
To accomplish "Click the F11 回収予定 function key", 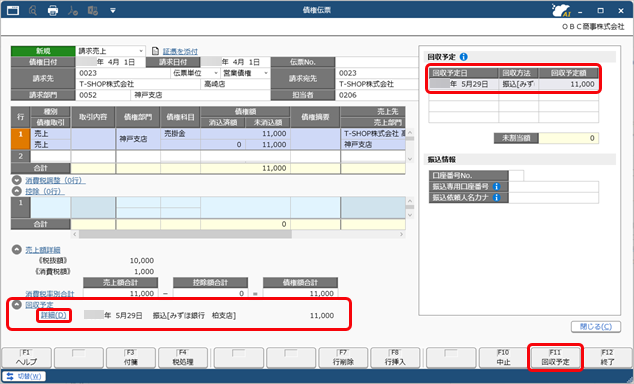I will click(x=555, y=358).
